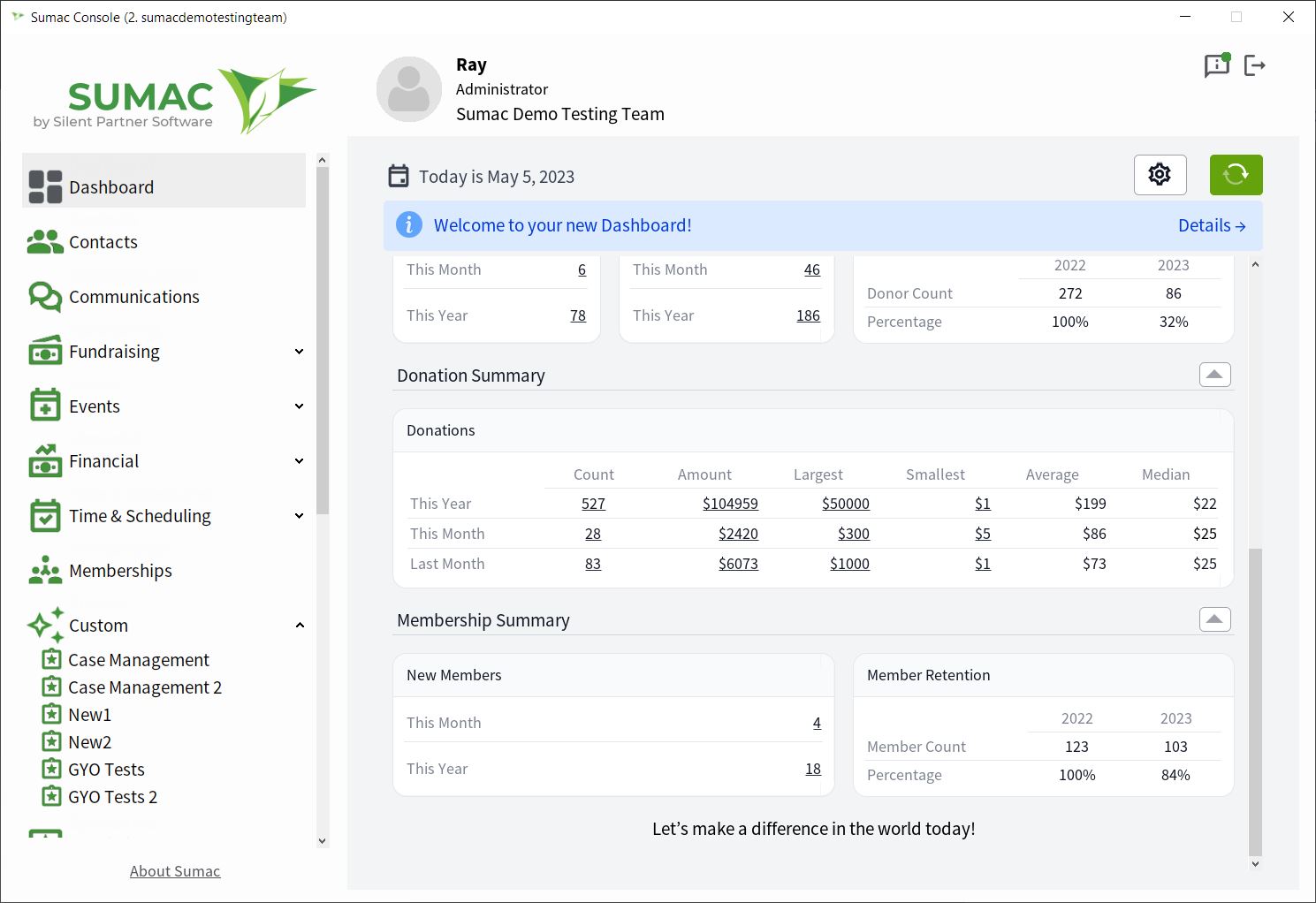Open This Year donation amount $104959
Viewport: 1316px width, 903px height.
[730, 504]
